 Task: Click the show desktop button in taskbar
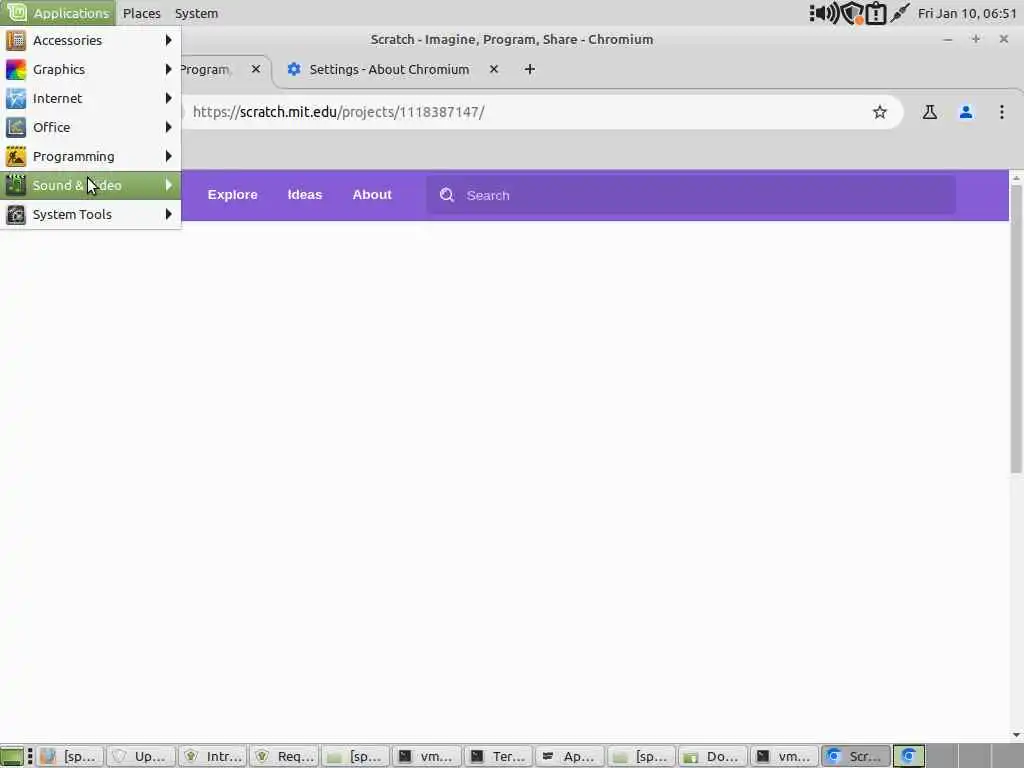tap(12, 756)
